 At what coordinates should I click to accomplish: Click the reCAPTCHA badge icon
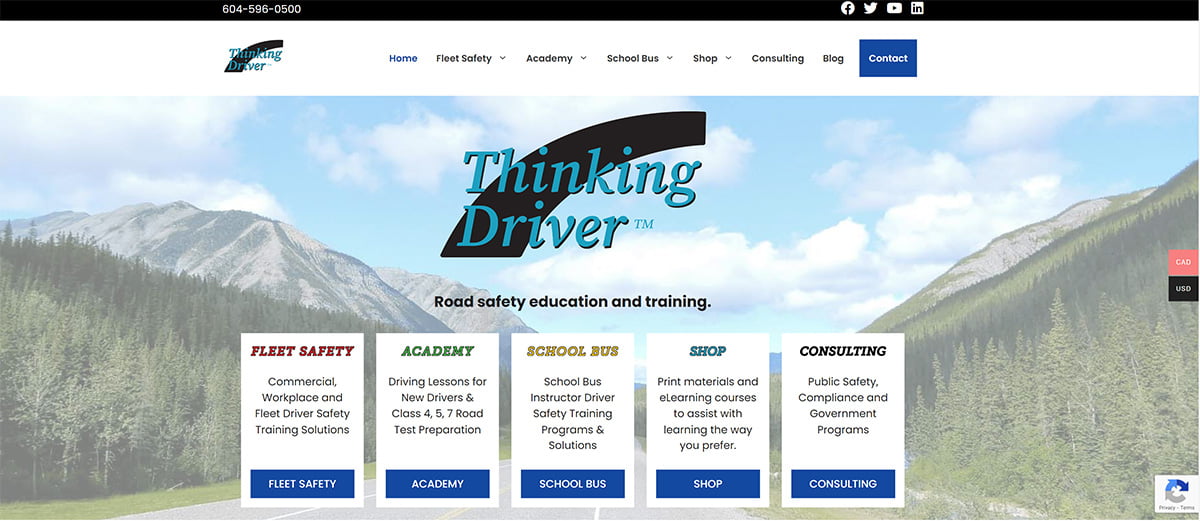(1171, 494)
